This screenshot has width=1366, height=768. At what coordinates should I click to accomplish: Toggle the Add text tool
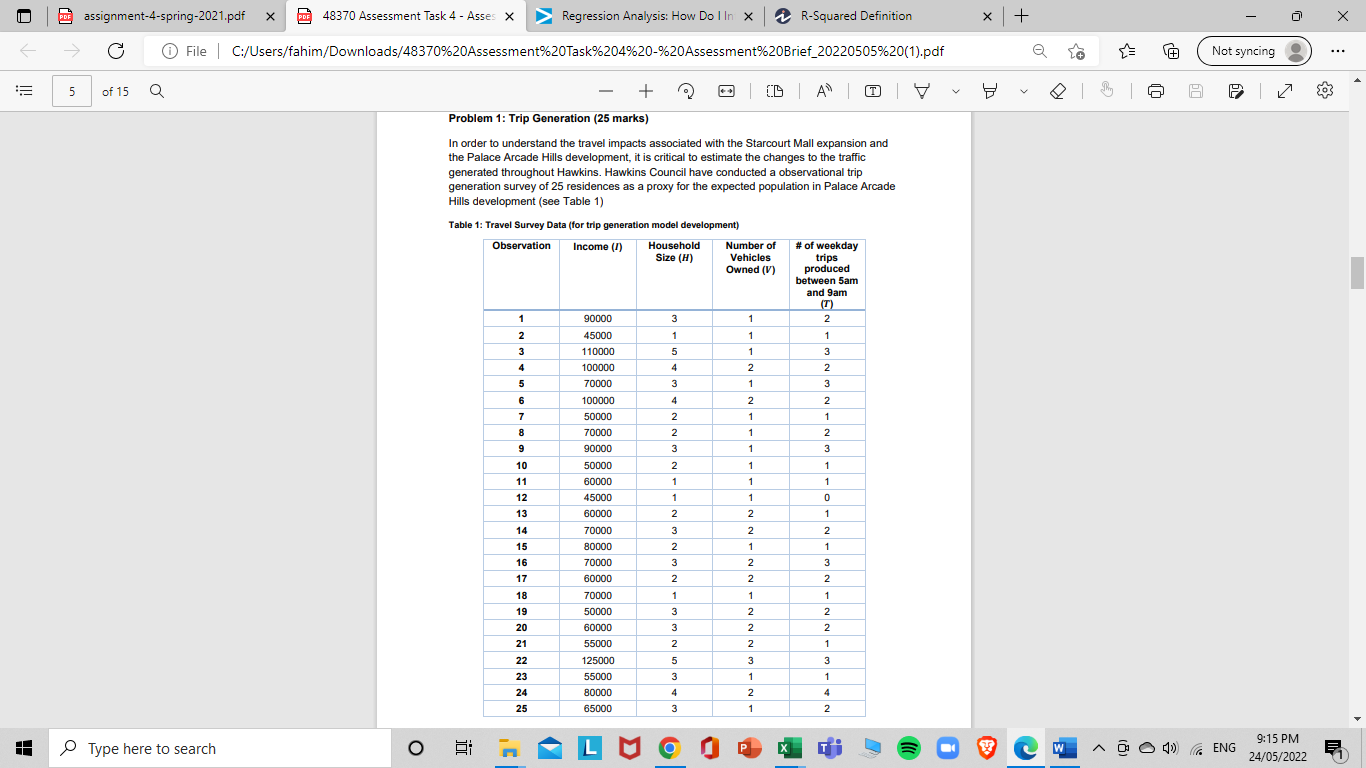coord(871,91)
